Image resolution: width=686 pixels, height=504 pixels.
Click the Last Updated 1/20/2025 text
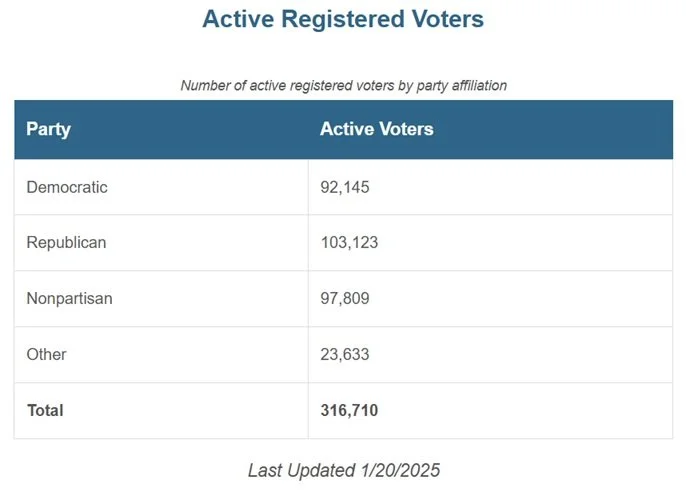point(344,471)
